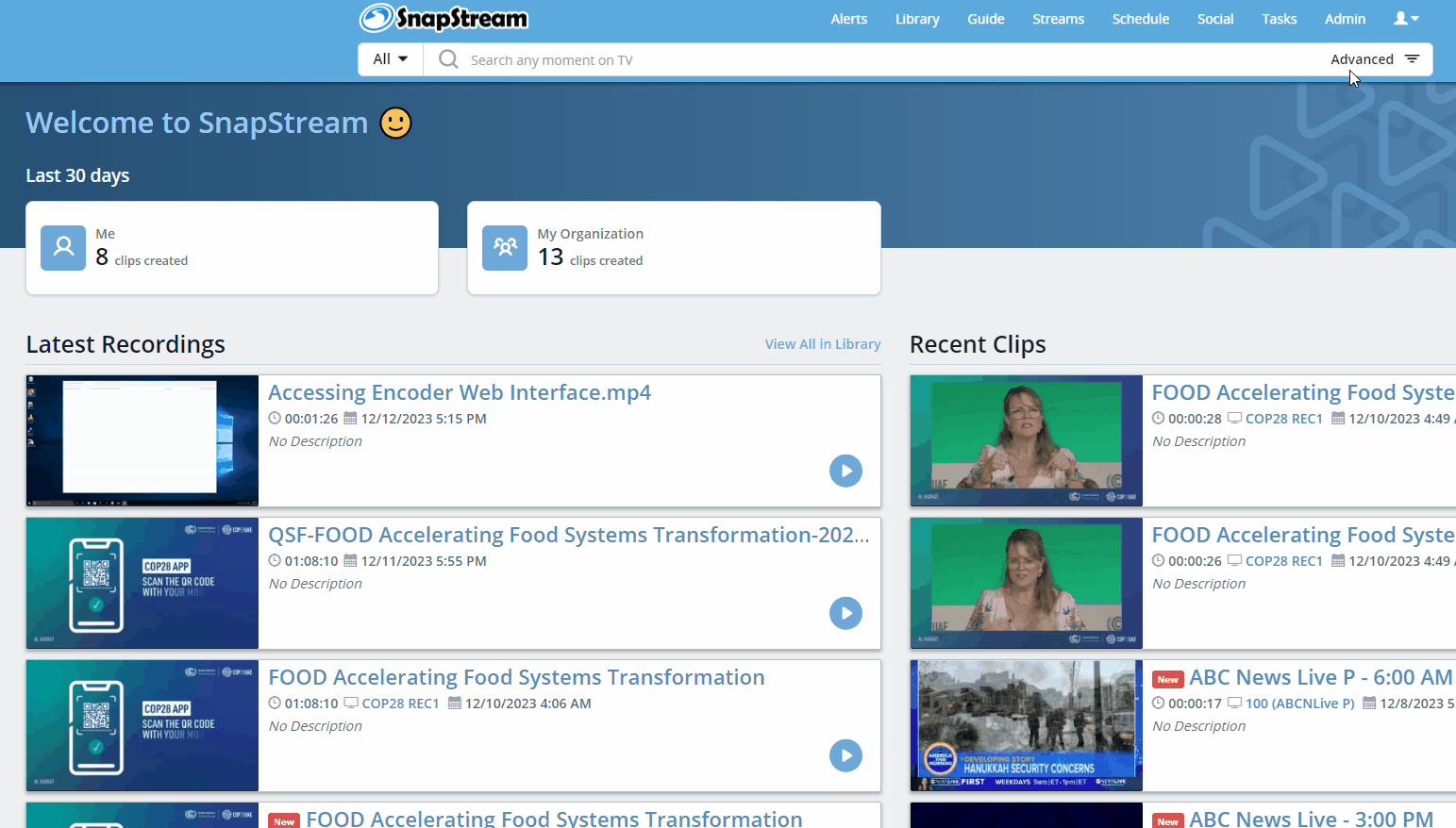Click the My Organization 13 clips created card

674,248
